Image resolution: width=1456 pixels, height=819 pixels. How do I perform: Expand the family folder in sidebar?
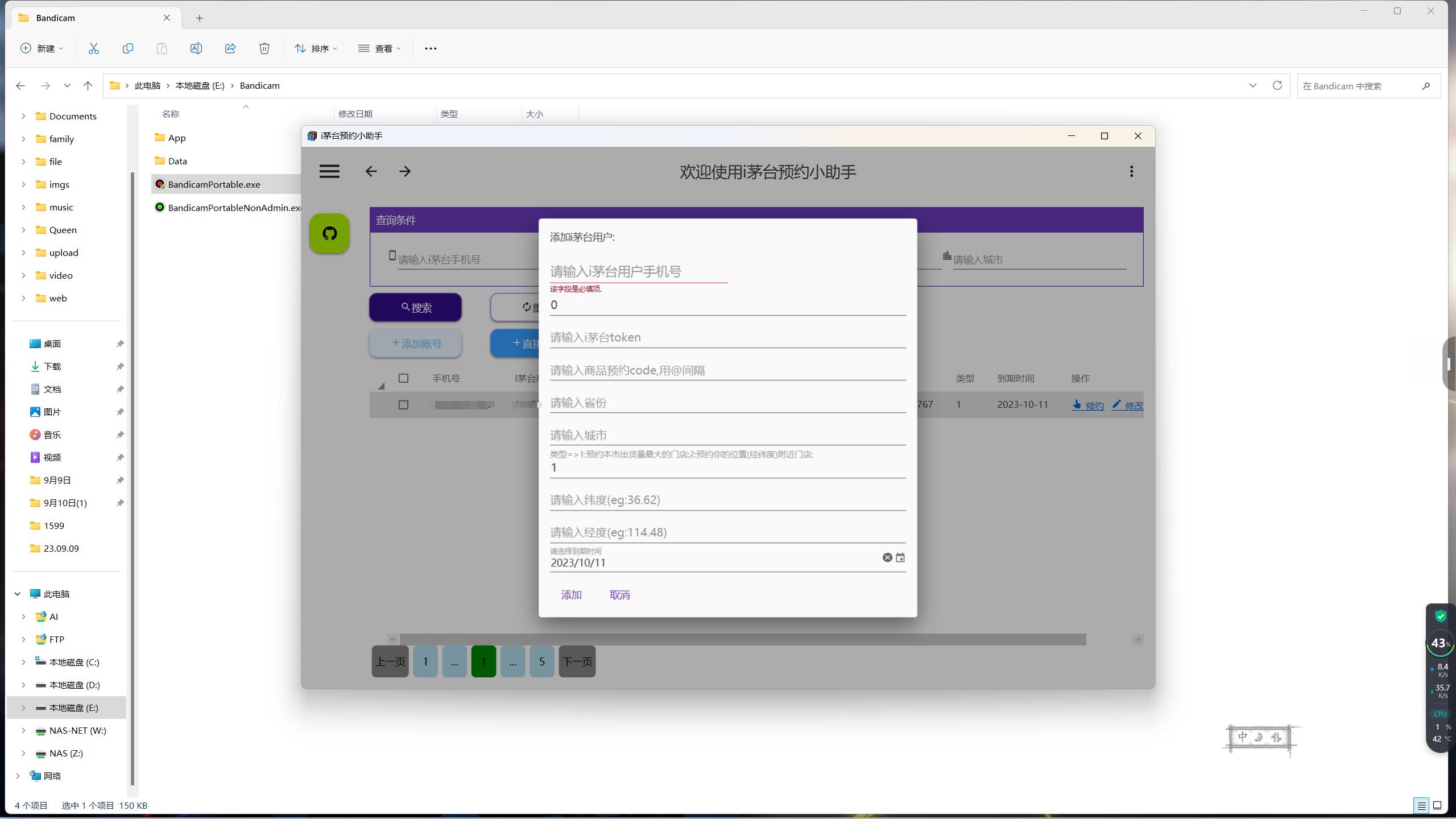23,139
